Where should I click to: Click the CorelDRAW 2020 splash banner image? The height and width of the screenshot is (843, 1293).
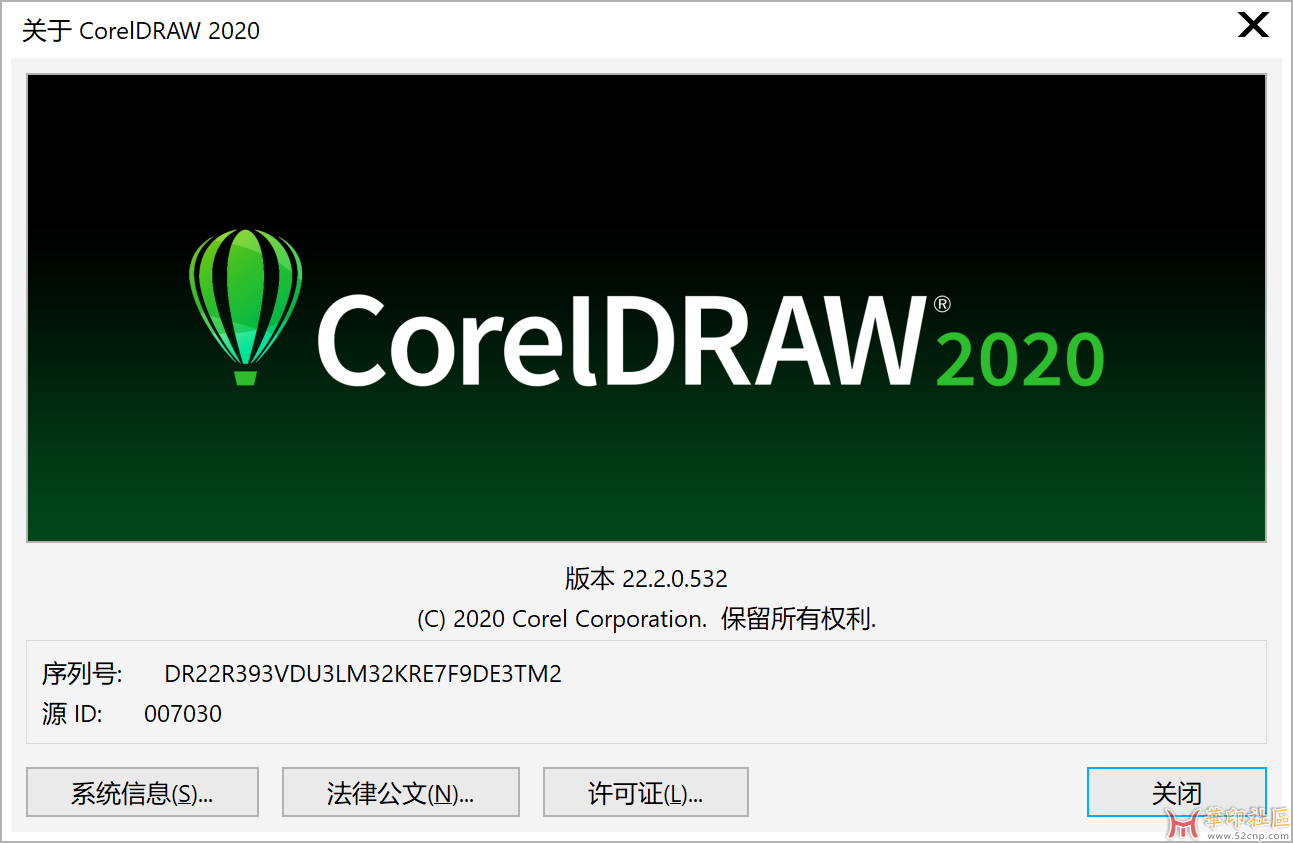click(646, 308)
